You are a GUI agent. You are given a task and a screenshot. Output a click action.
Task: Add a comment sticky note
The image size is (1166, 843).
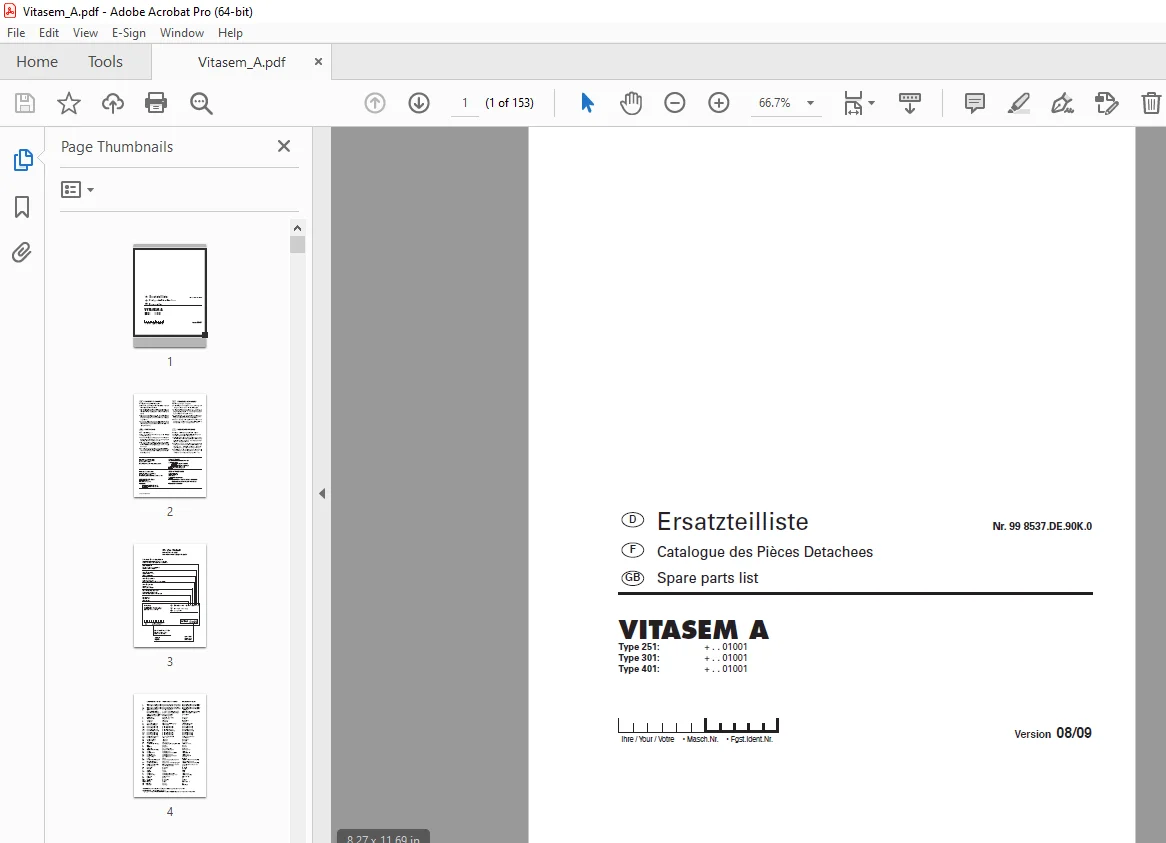(974, 103)
